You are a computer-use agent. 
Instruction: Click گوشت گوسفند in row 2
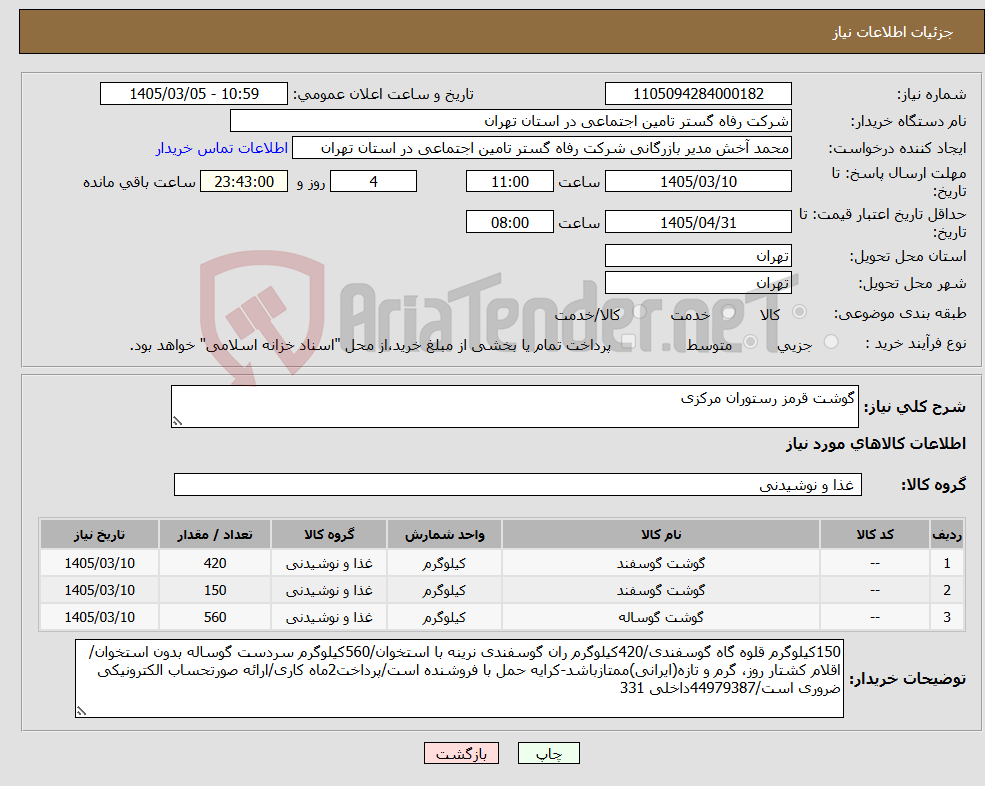pyautogui.click(x=661, y=590)
